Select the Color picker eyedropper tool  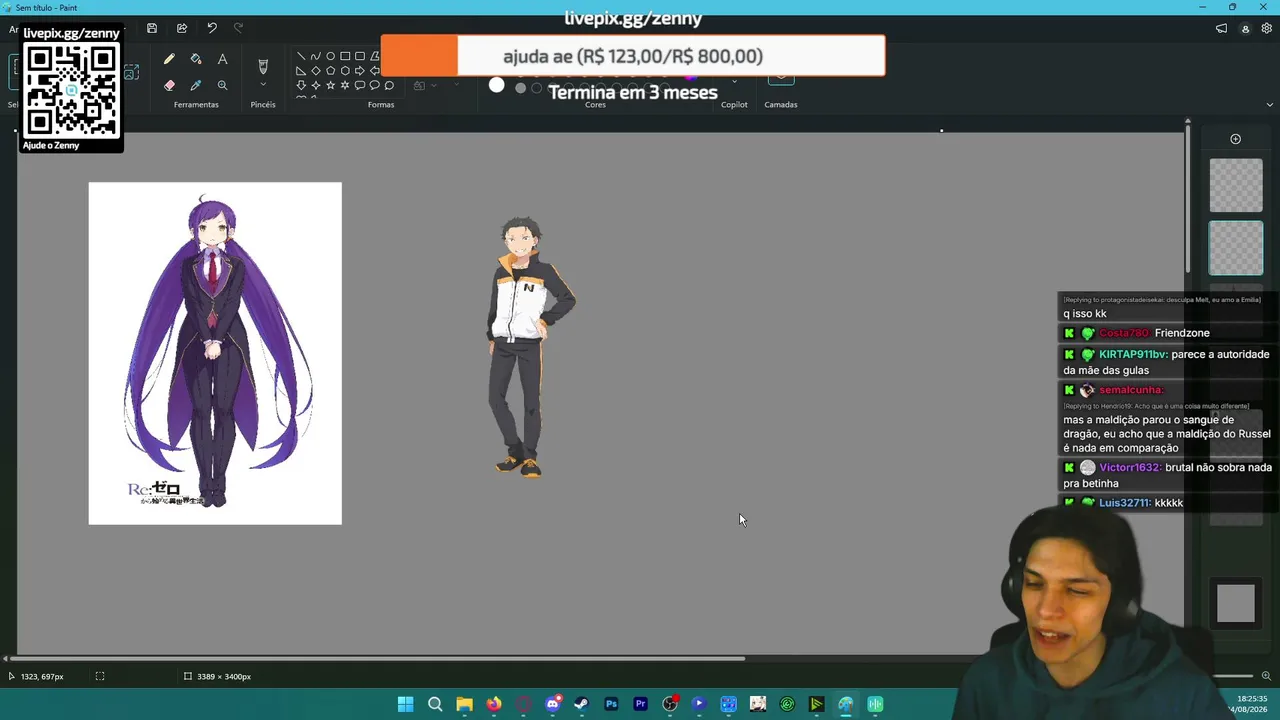196,86
